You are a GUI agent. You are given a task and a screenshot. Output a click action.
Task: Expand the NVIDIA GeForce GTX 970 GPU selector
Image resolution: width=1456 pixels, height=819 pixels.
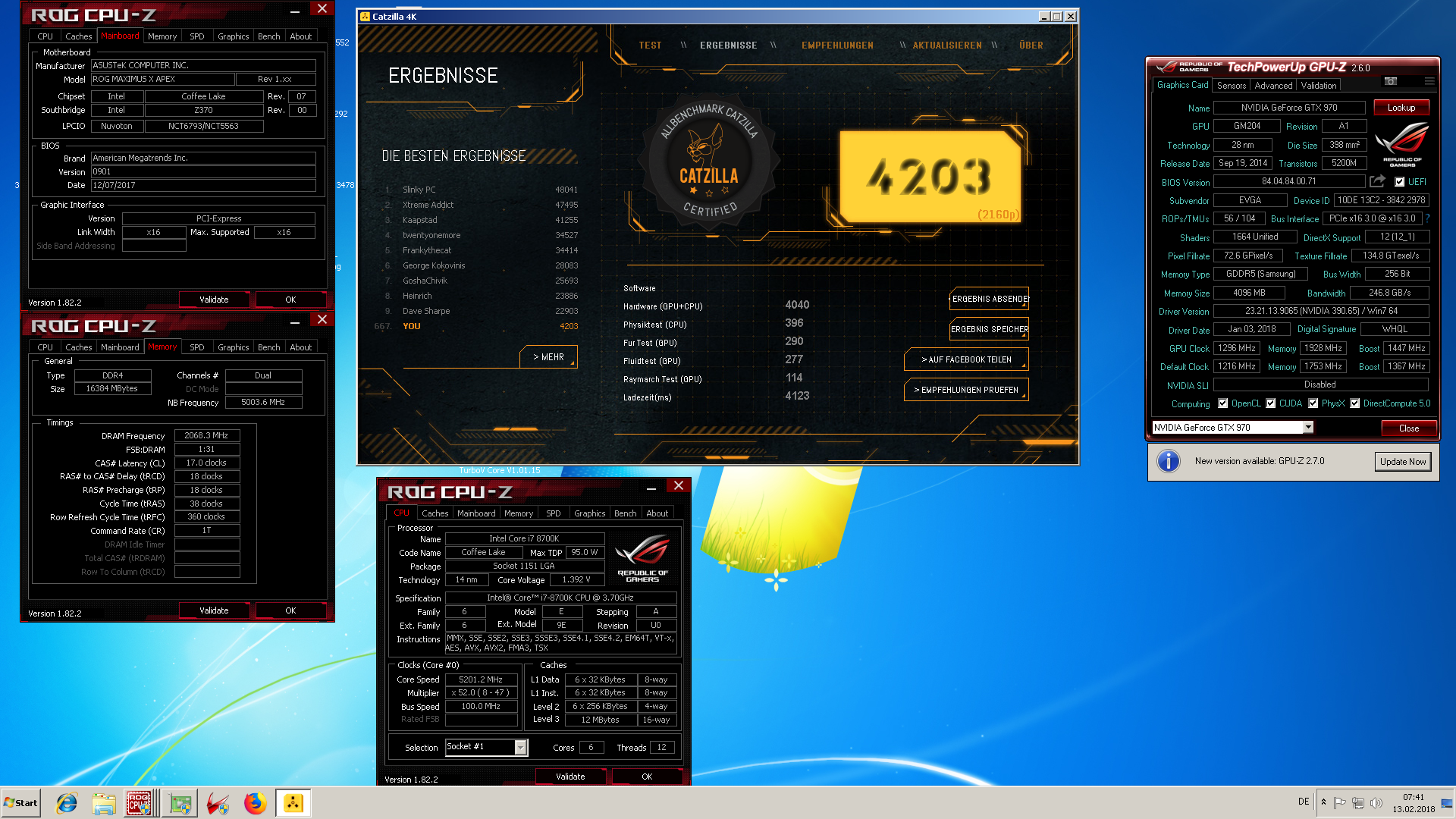[1308, 428]
